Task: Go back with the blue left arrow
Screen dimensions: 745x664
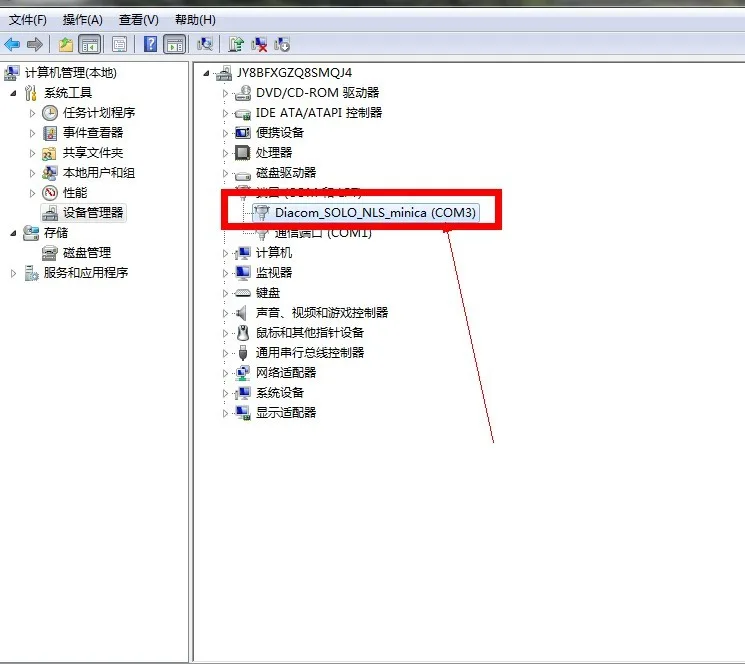Action: point(12,45)
